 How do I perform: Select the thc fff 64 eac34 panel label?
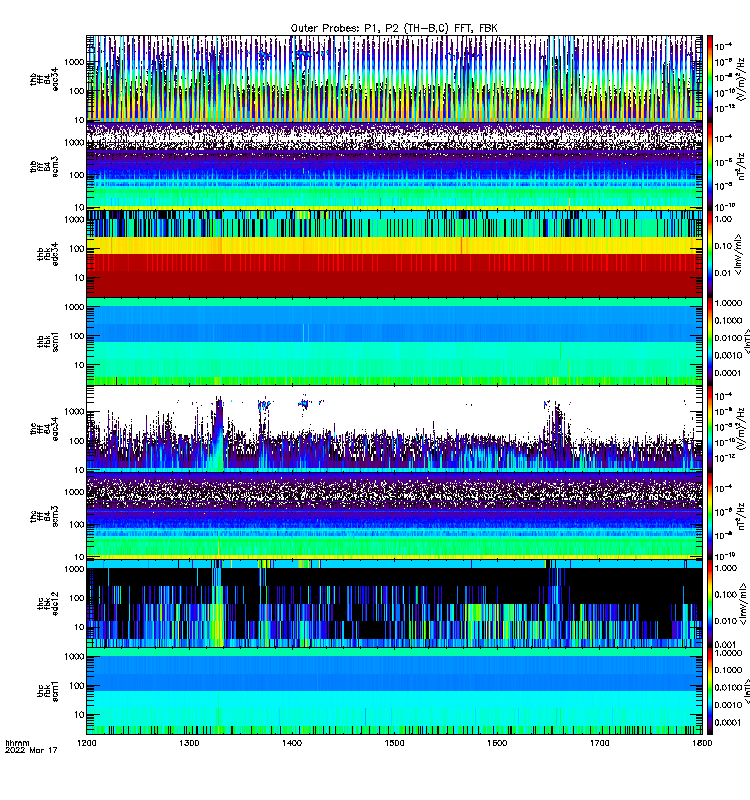(x=44, y=429)
